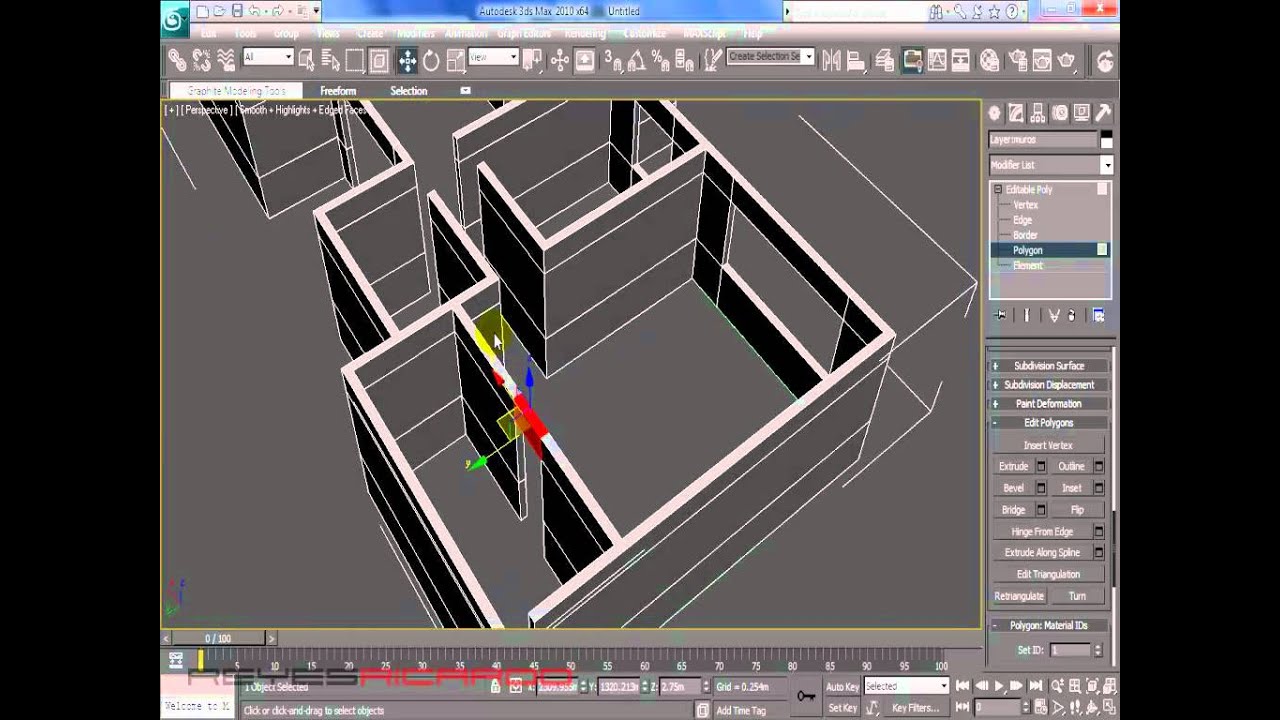The width and height of the screenshot is (1280, 720).
Task: Toggle the Percent Snap button
Action: click(661, 61)
